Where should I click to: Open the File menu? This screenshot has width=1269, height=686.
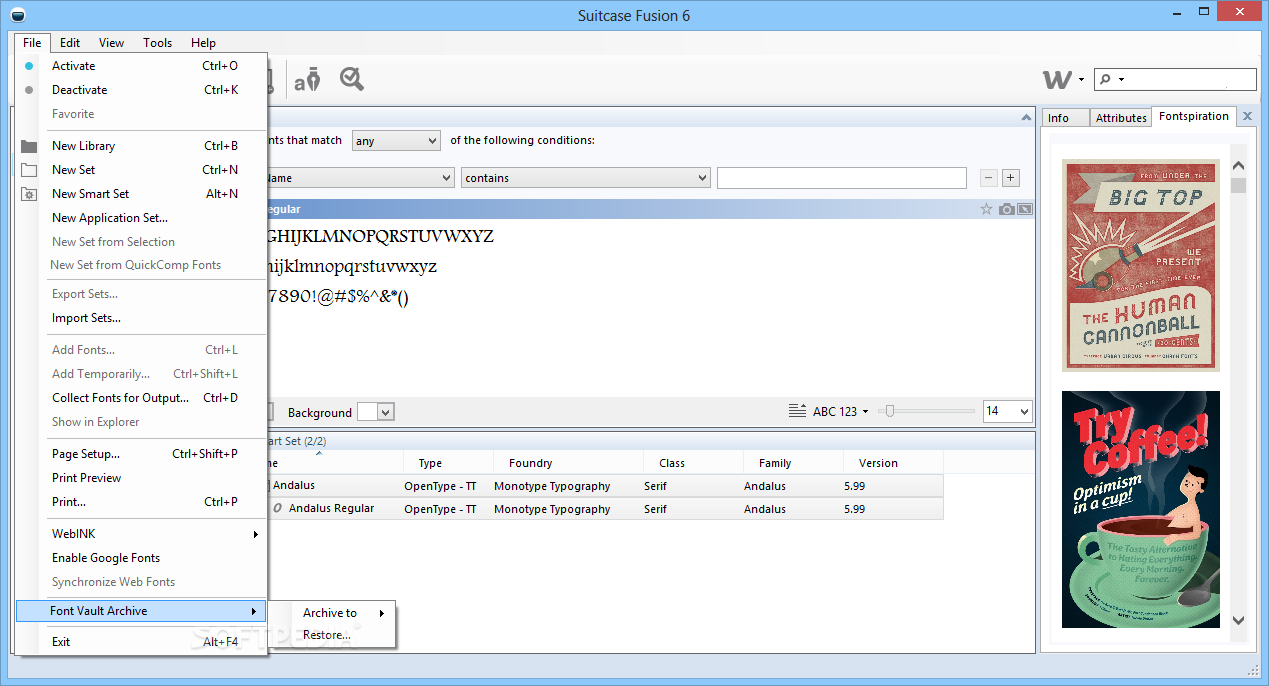click(32, 43)
